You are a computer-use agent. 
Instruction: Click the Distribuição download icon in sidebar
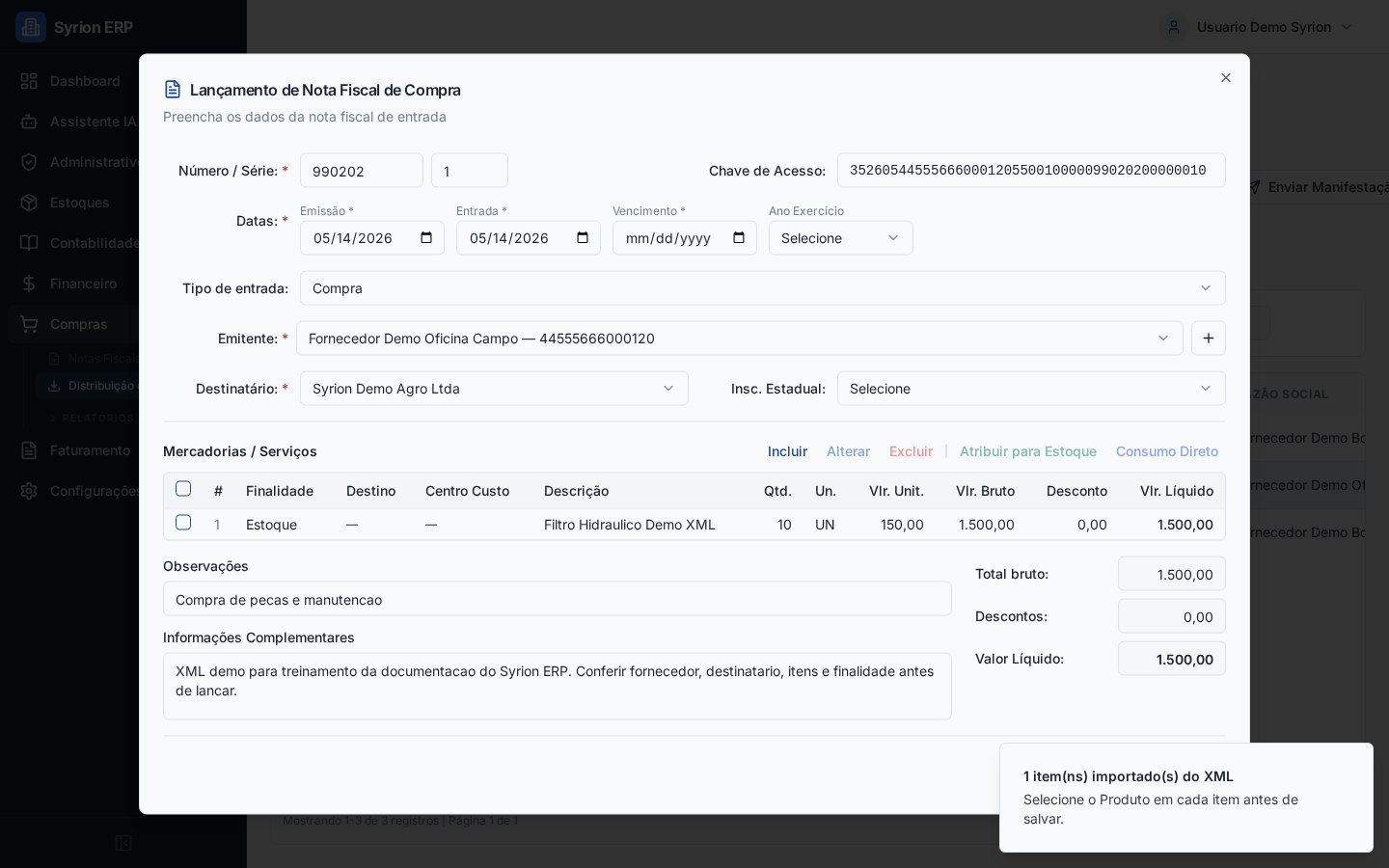(54, 386)
